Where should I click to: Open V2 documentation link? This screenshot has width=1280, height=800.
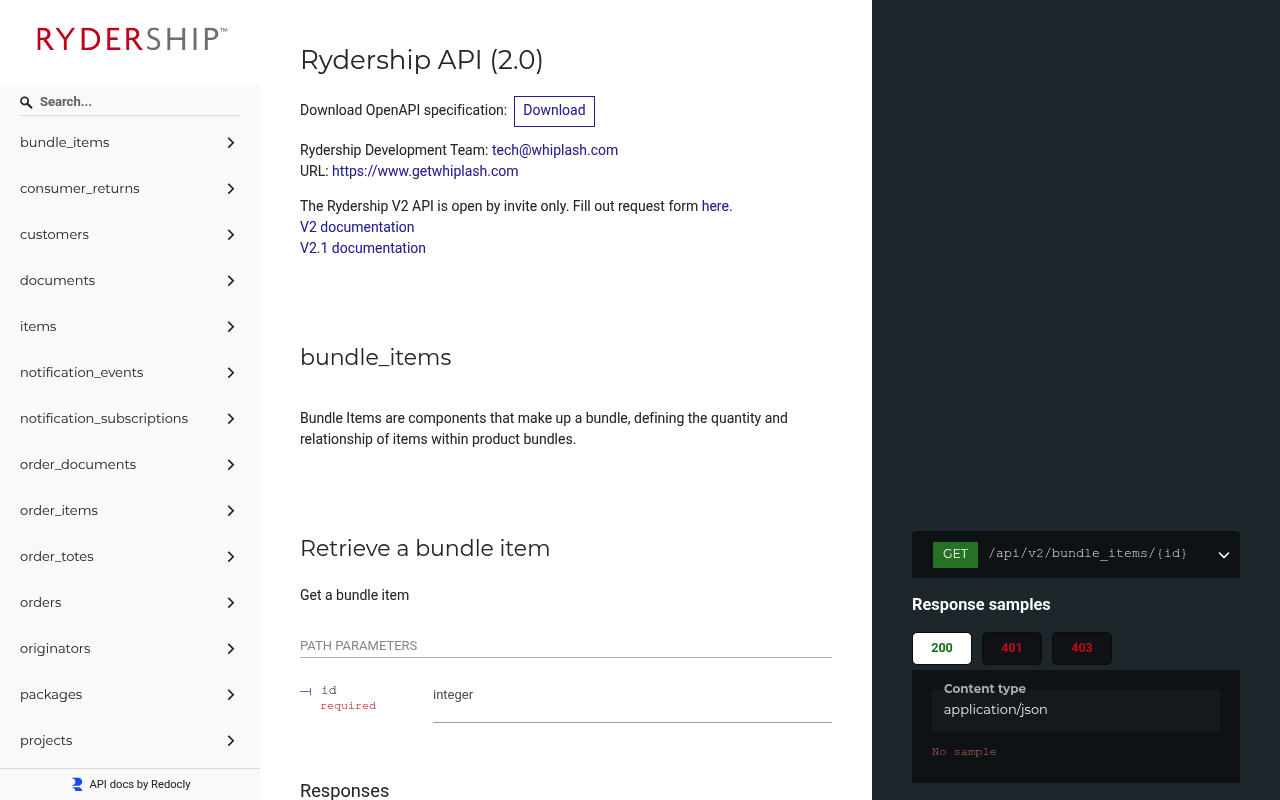coord(357,227)
